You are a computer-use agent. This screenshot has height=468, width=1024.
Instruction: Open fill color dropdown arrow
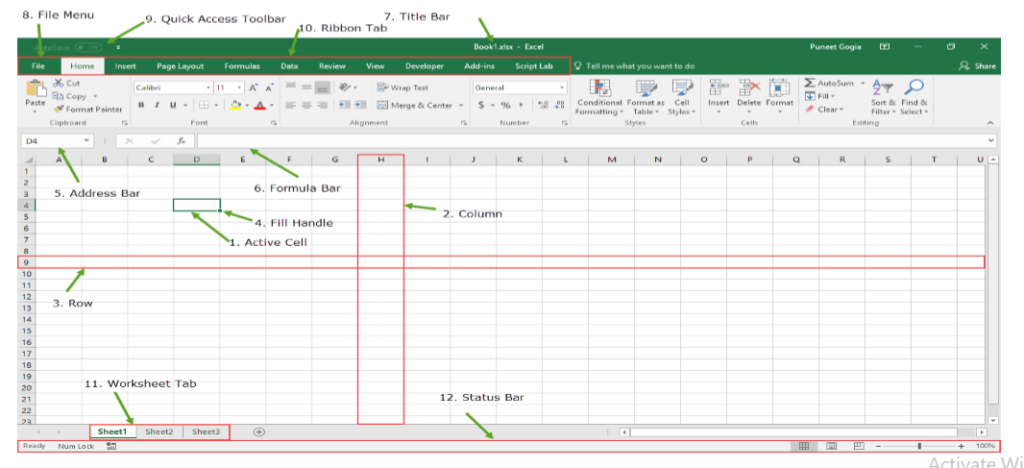[x=248, y=105]
